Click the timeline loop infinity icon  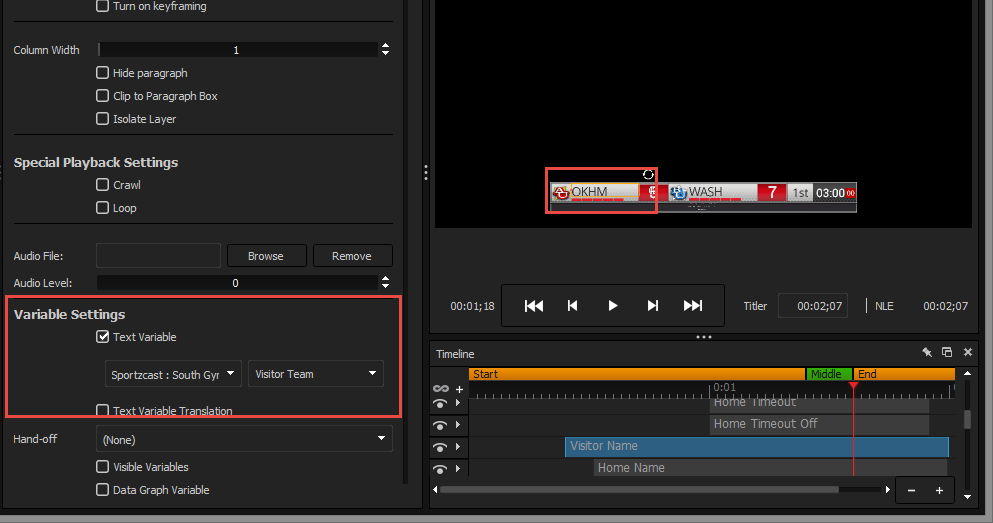[440, 388]
